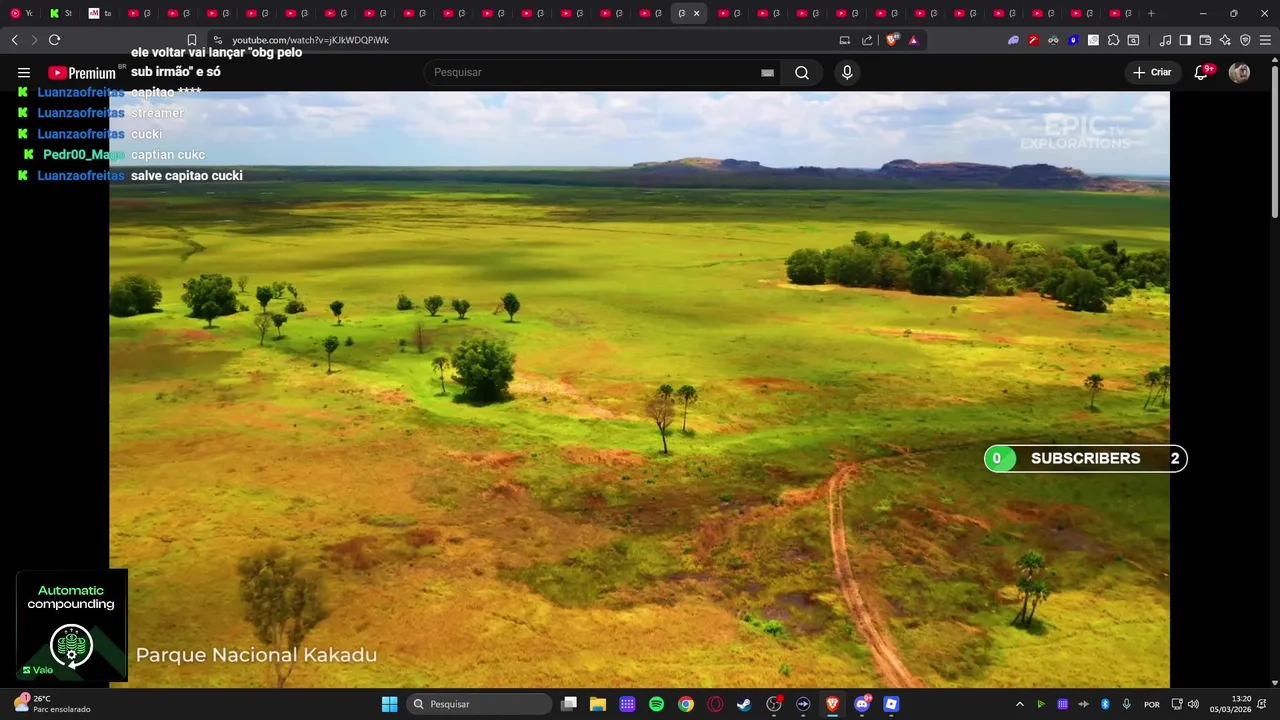
Task: Open the browser main hamburger menu
Action: pyautogui.click(x=1265, y=40)
